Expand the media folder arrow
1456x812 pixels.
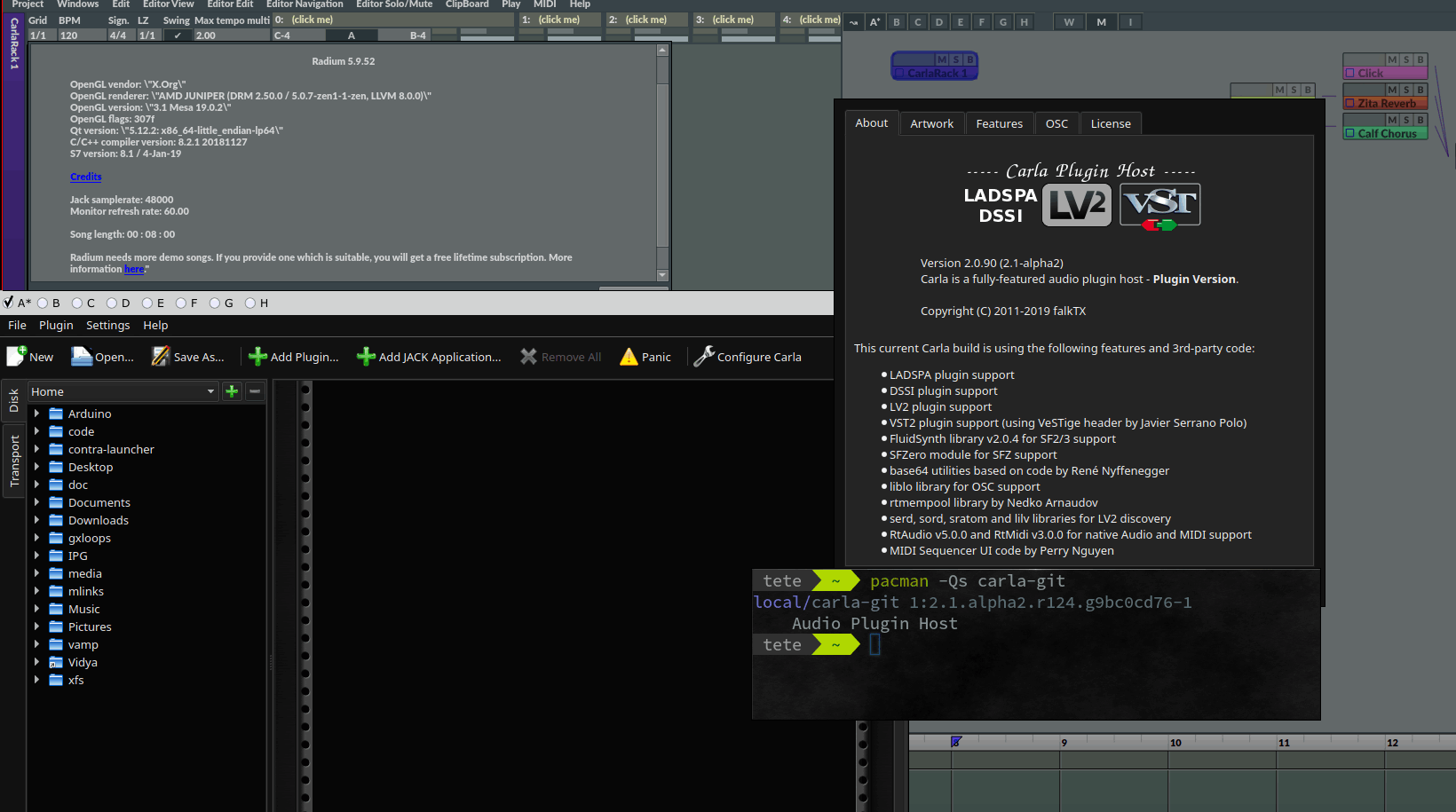pos(36,573)
